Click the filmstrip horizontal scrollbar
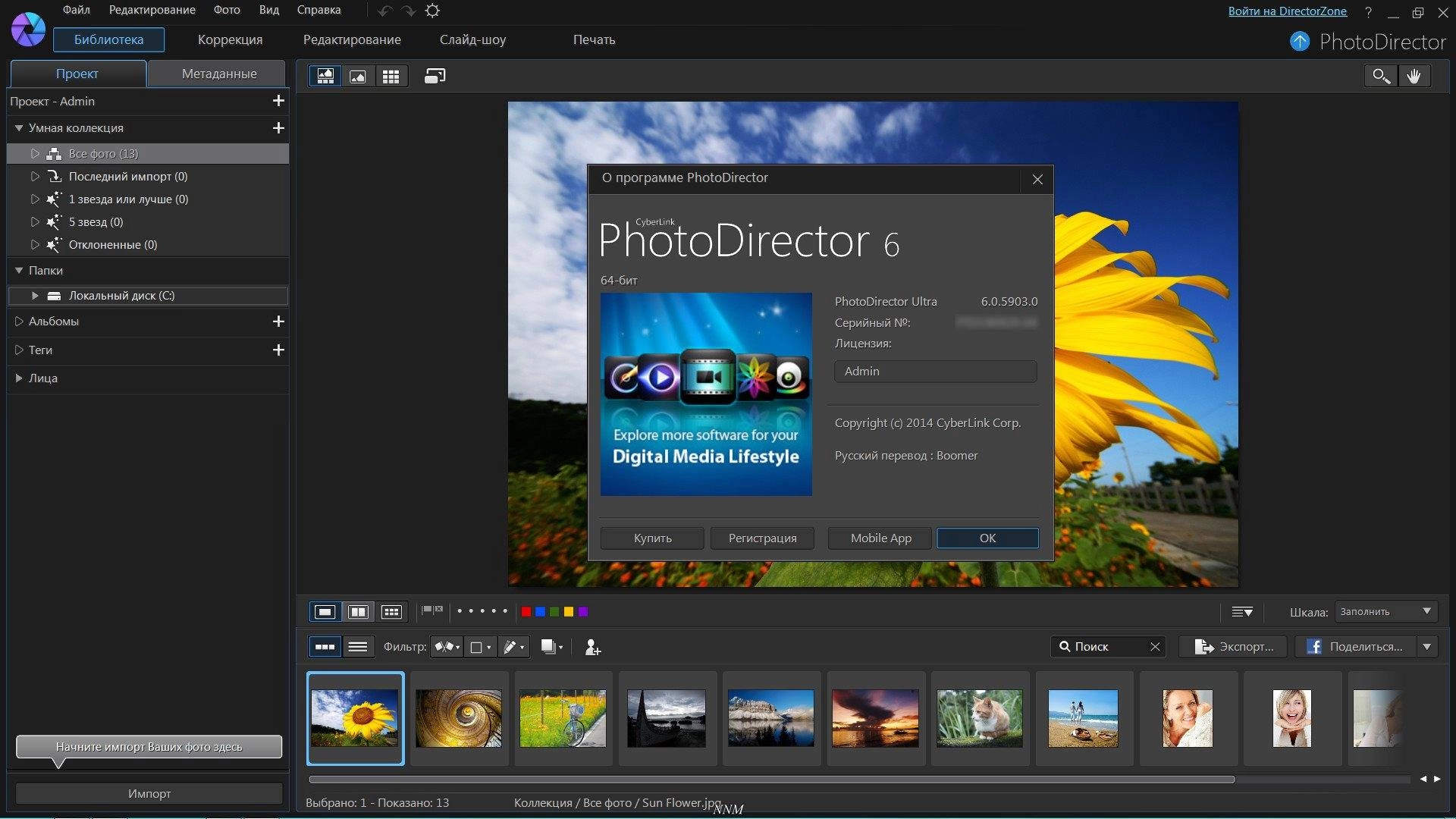The image size is (1456, 819). tap(771, 780)
